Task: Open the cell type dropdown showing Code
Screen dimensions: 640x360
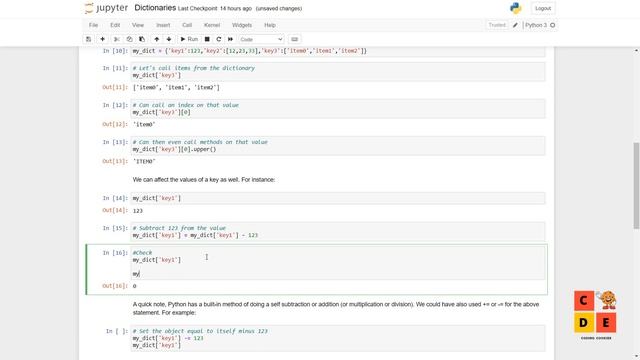Action: pyautogui.click(x=261, y=39)
